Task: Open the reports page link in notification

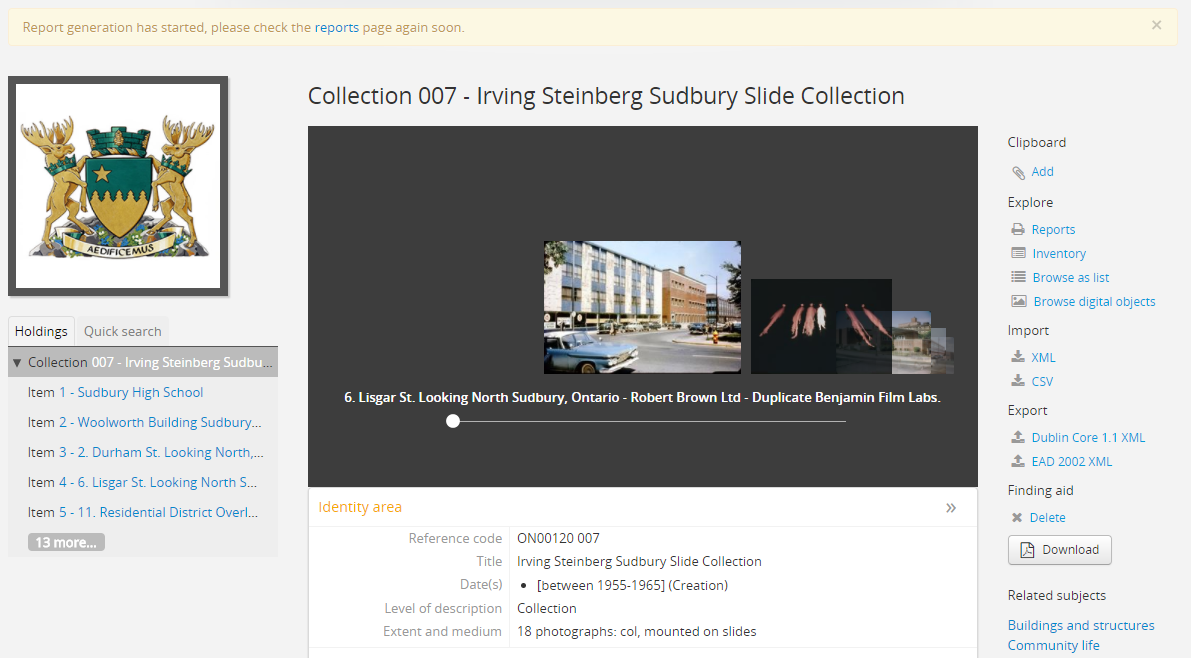Action: 336,28
